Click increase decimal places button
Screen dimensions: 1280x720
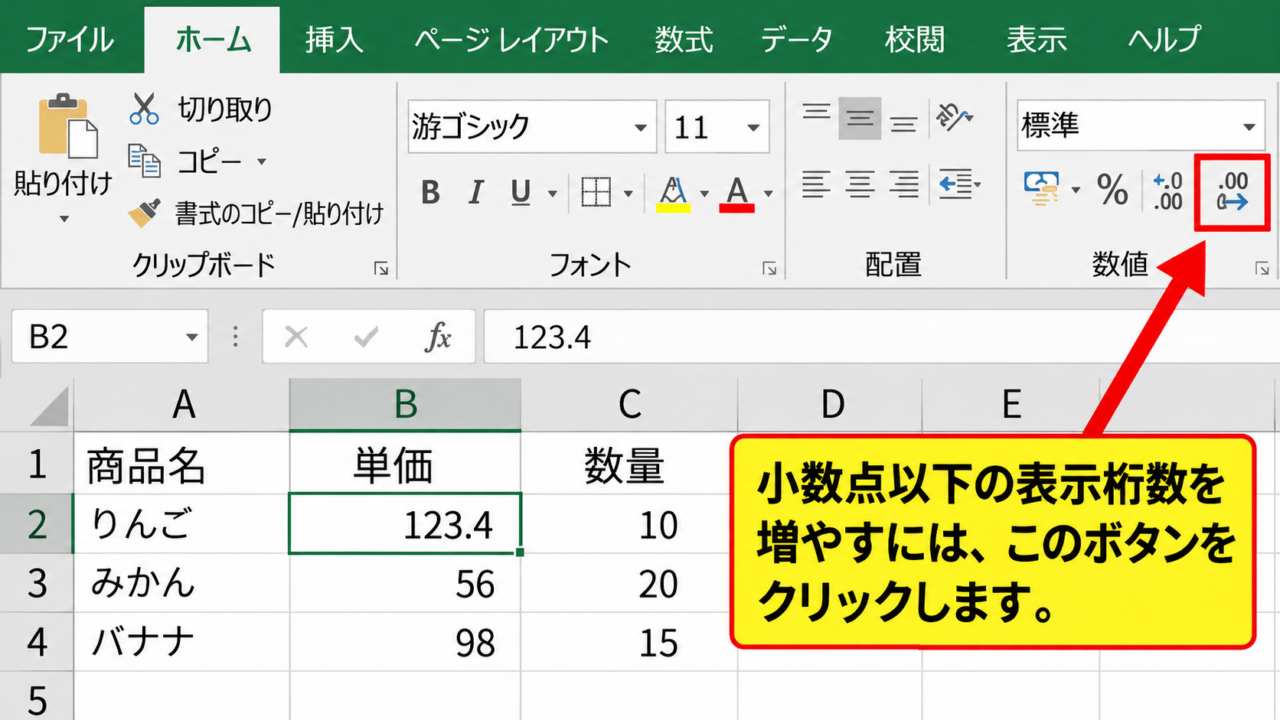click(1168, 190)
